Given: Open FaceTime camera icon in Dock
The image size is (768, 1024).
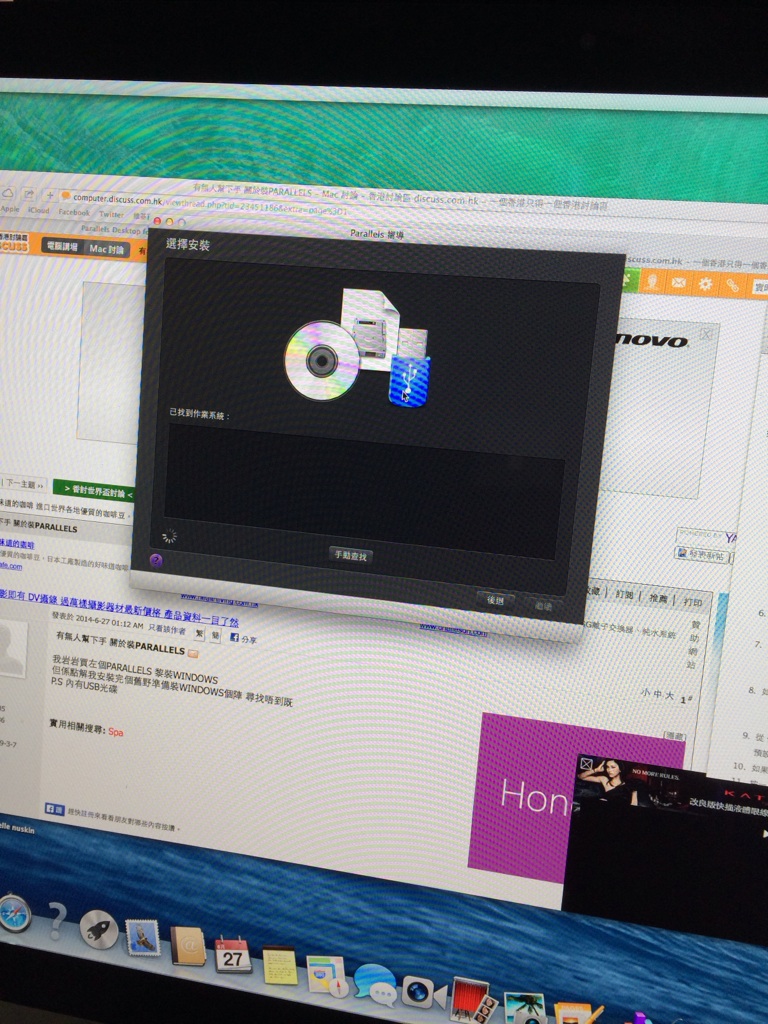Looking at the screenshot, I should [423, 993].
